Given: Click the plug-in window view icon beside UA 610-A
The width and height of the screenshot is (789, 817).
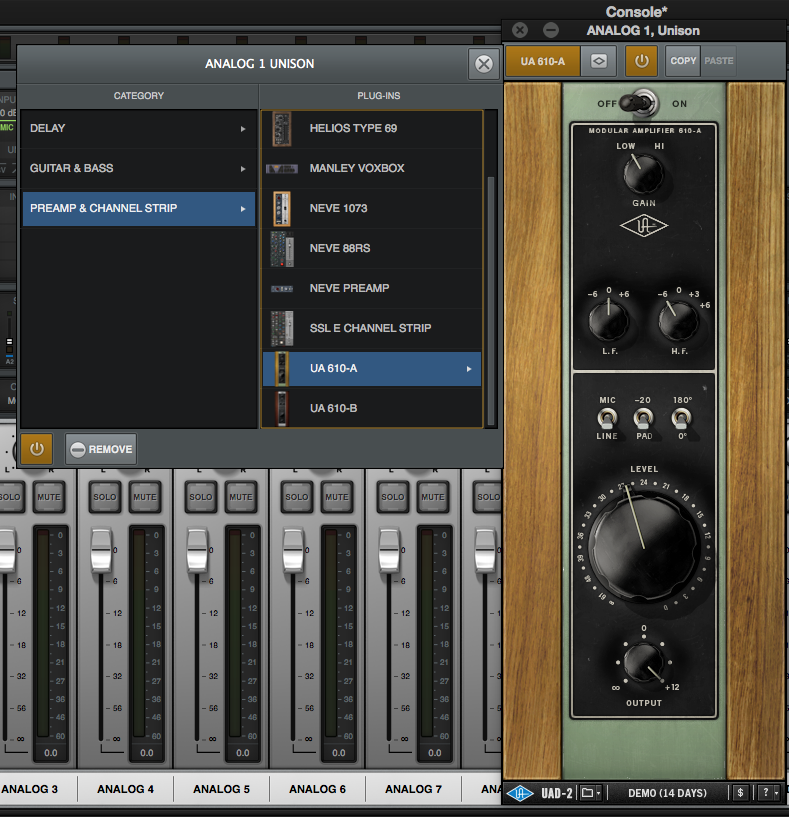Looking at the screenshot, I should (599, 61).
